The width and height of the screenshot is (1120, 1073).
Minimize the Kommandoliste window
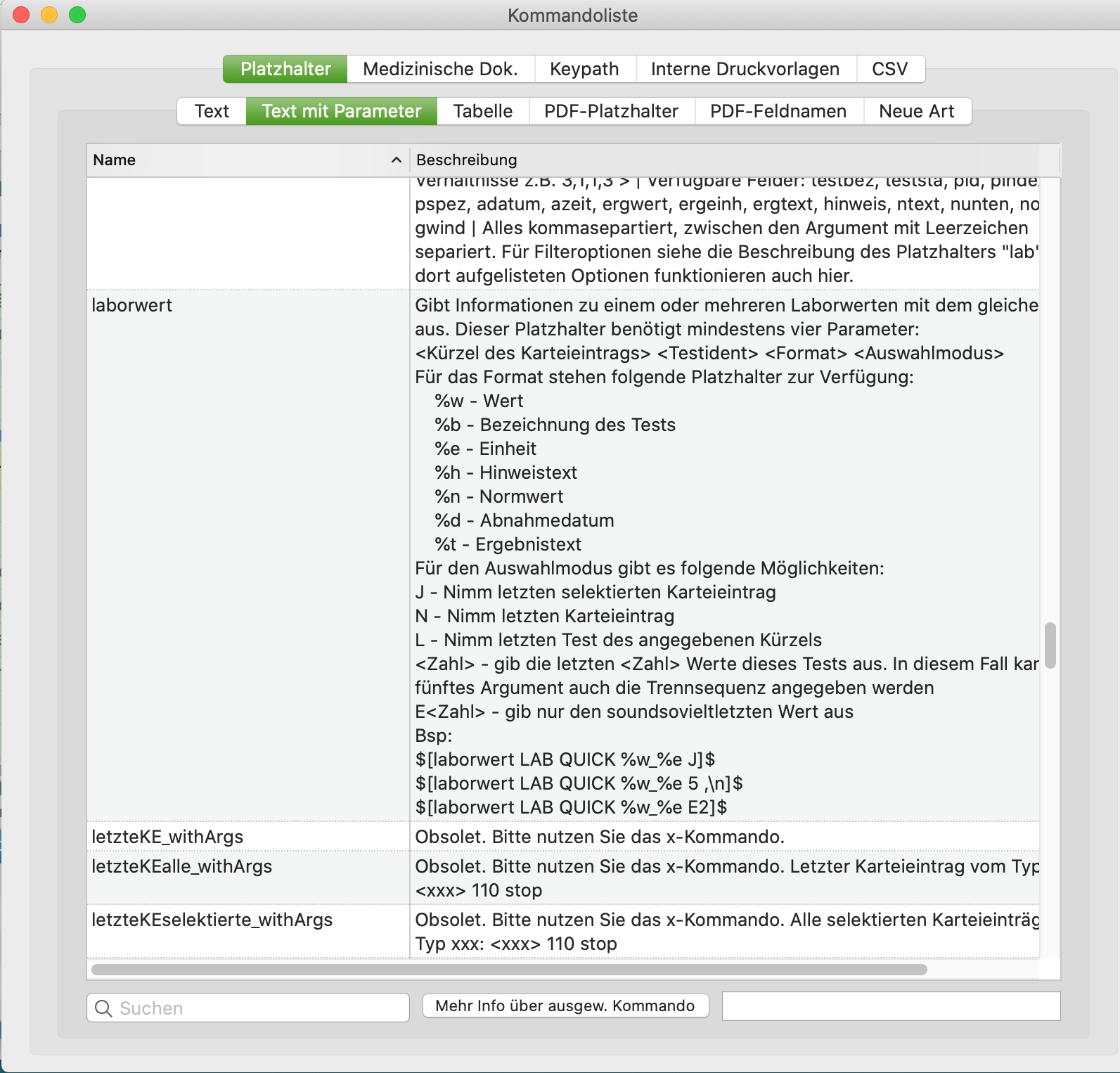[49, 15]
